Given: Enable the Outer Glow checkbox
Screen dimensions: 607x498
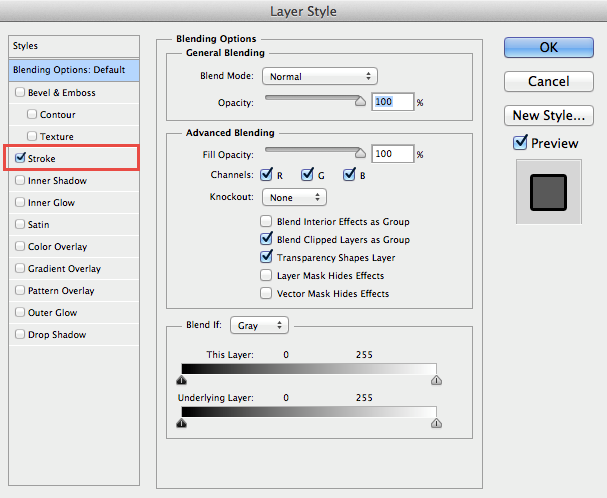Looking at the screenshot, I should tap(20, 312).
